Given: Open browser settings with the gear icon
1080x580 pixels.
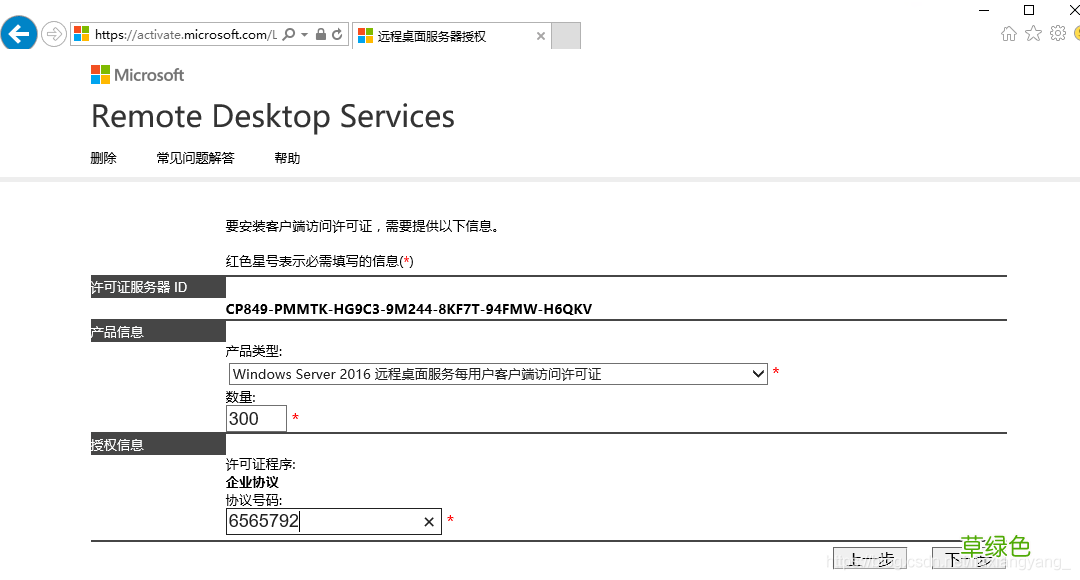Looking at the screenshot, I should (x=1058, y=32).
